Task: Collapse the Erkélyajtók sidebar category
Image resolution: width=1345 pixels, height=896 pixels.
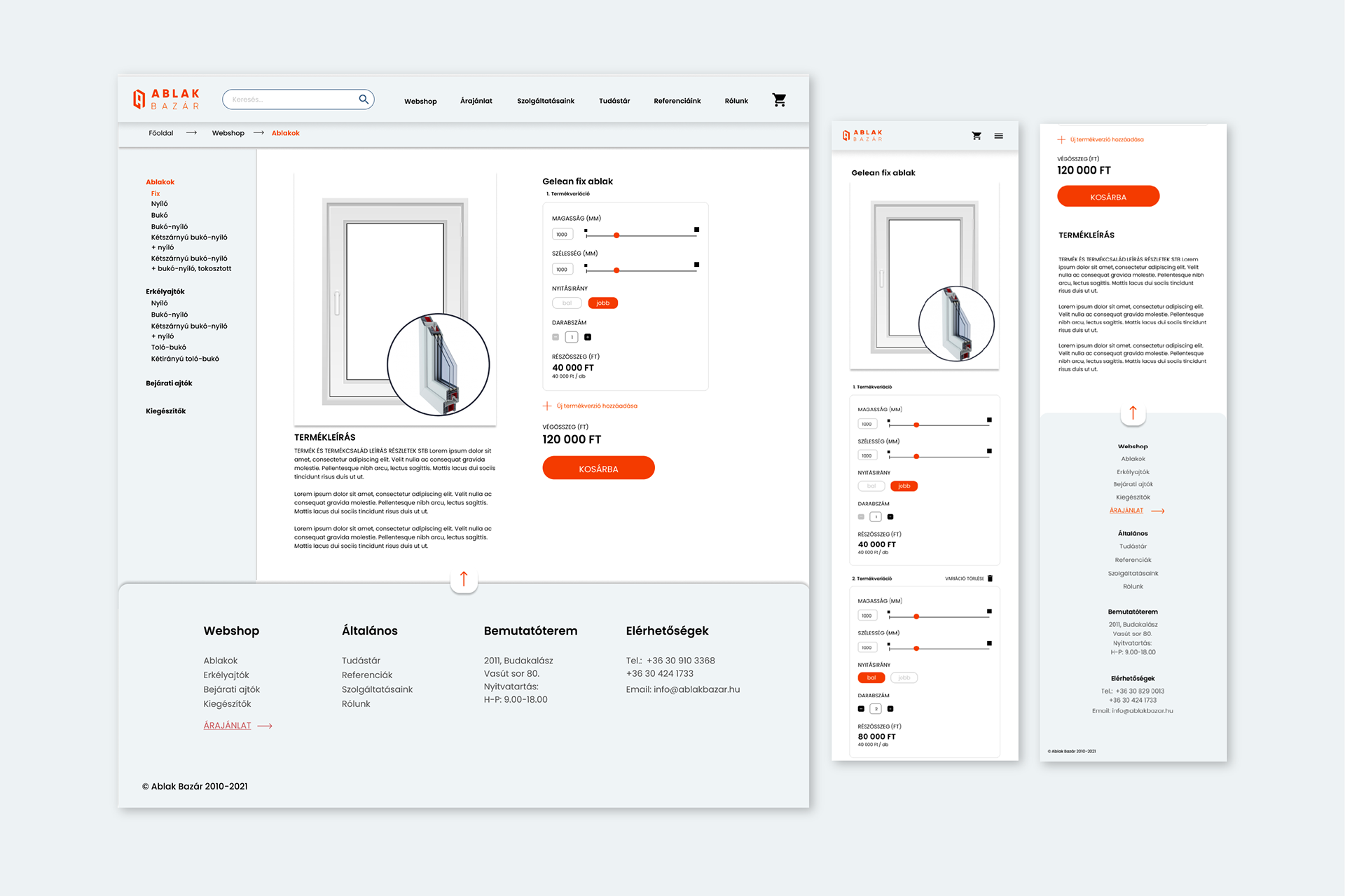Action: coord(165,291)
